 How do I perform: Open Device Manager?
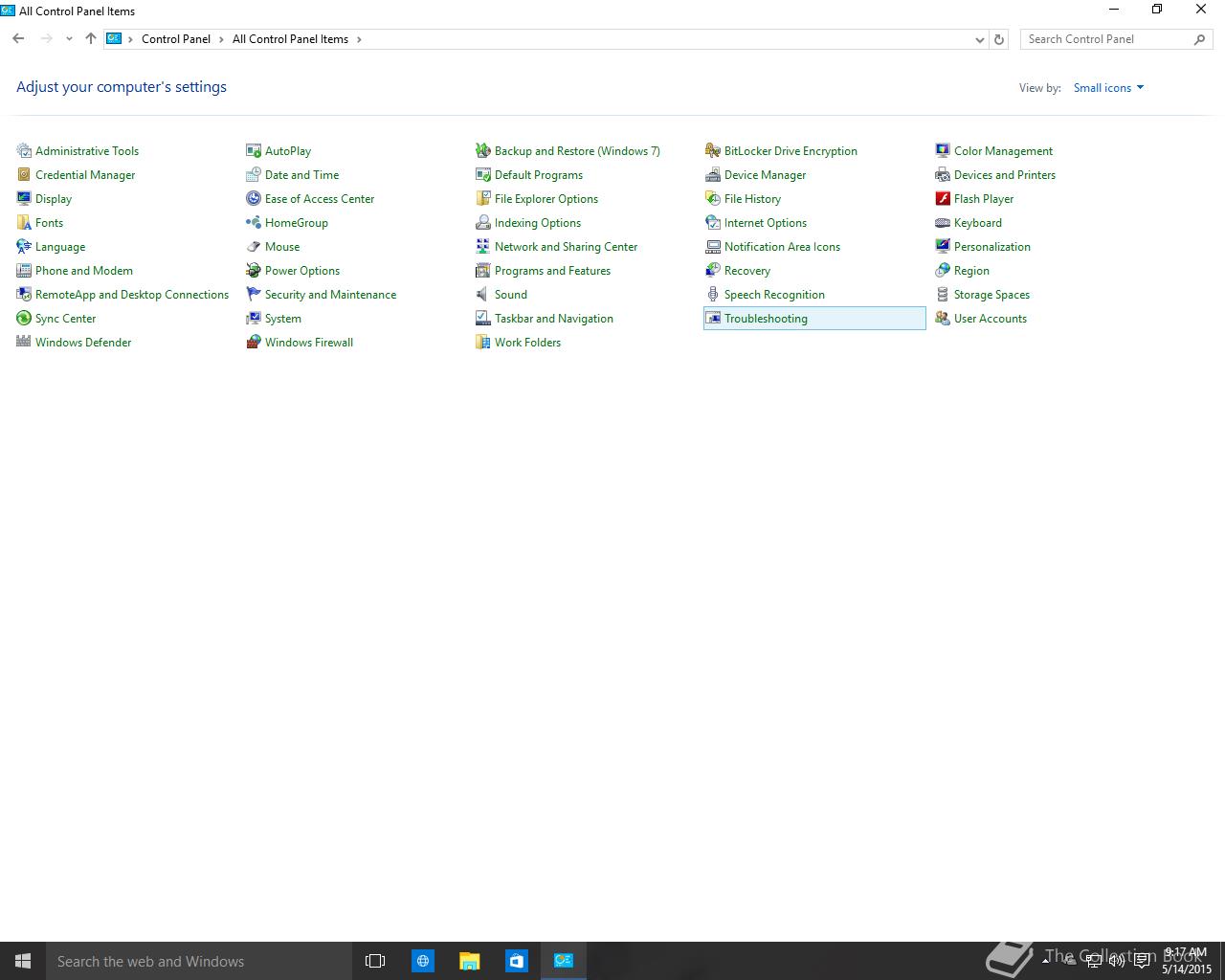click(x=765, y=175)
